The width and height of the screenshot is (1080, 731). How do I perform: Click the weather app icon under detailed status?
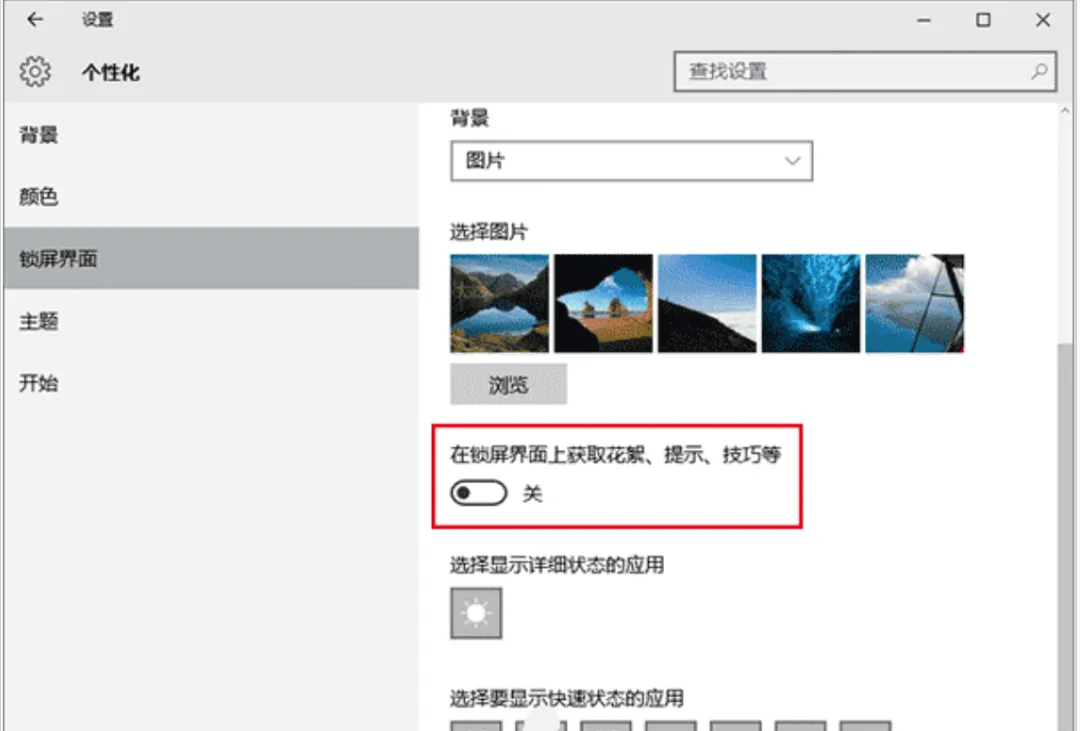pos(476,611)
